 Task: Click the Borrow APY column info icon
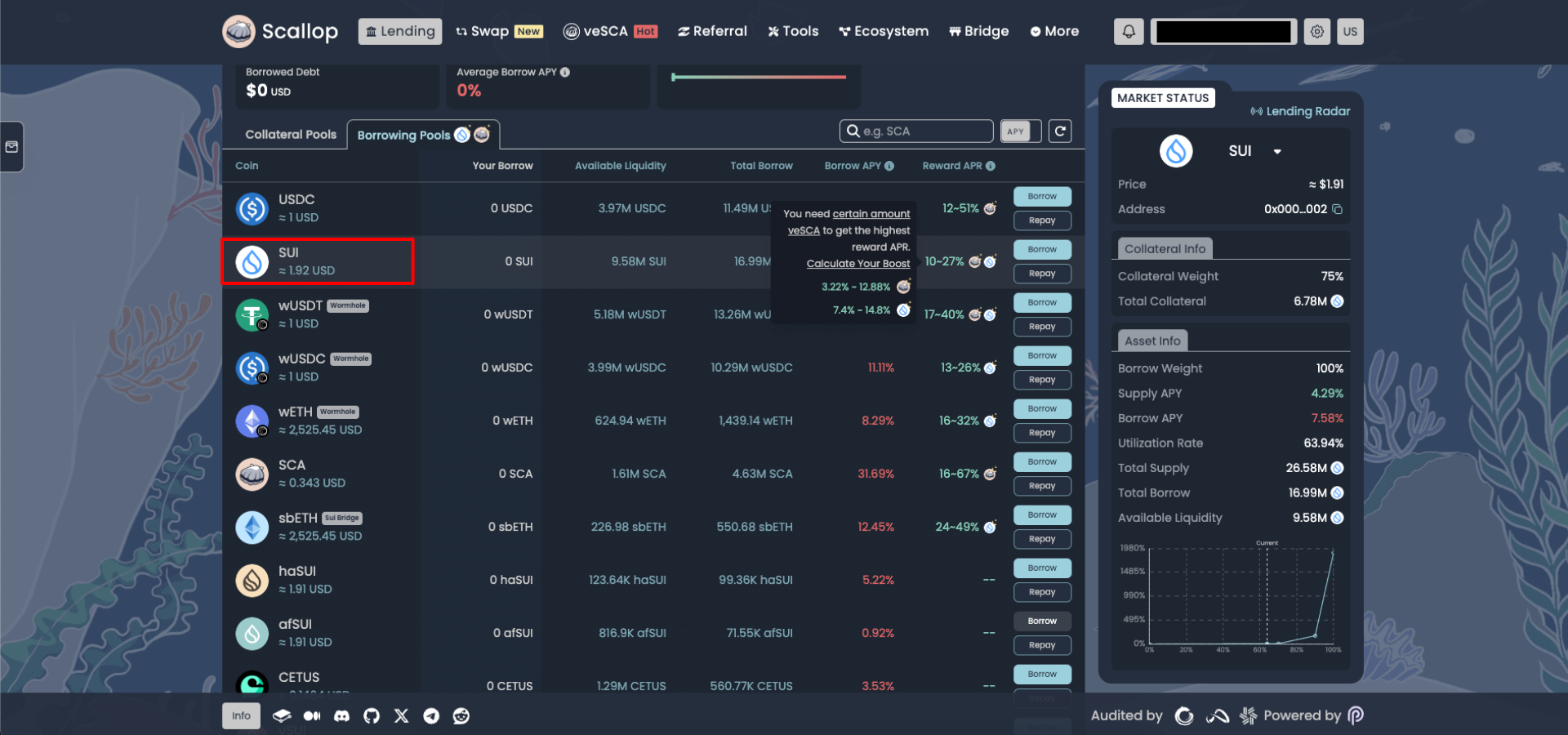click(889, 166)
